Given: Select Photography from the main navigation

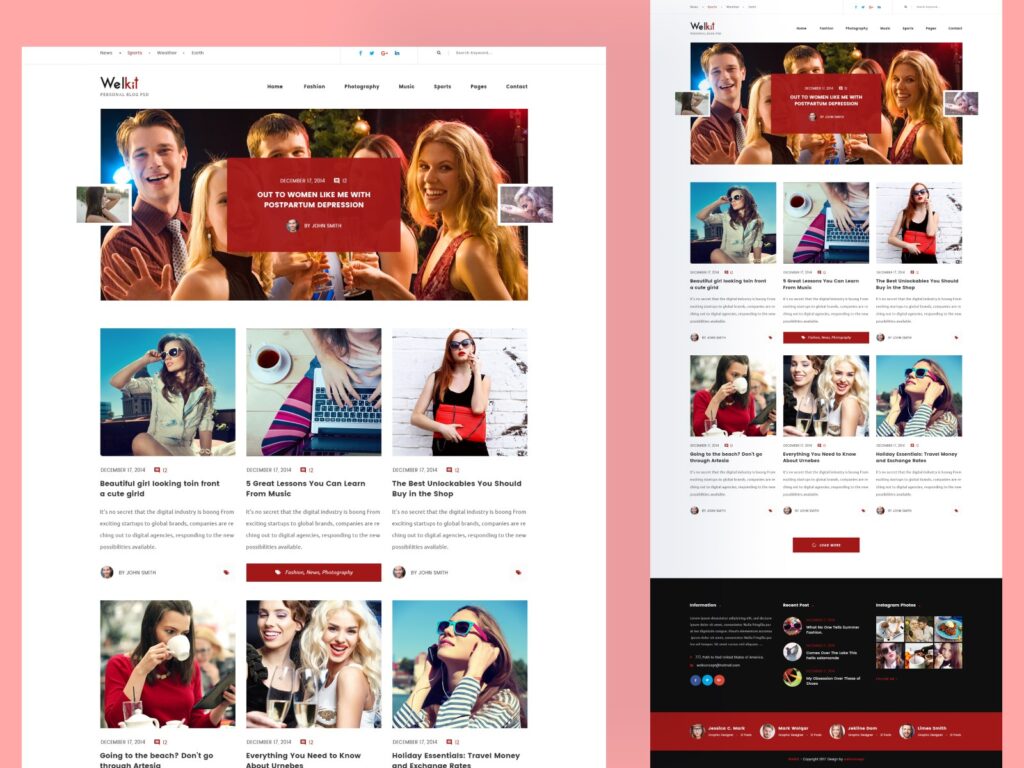Looking at the screenshot, I should click(x=364, y=87).
